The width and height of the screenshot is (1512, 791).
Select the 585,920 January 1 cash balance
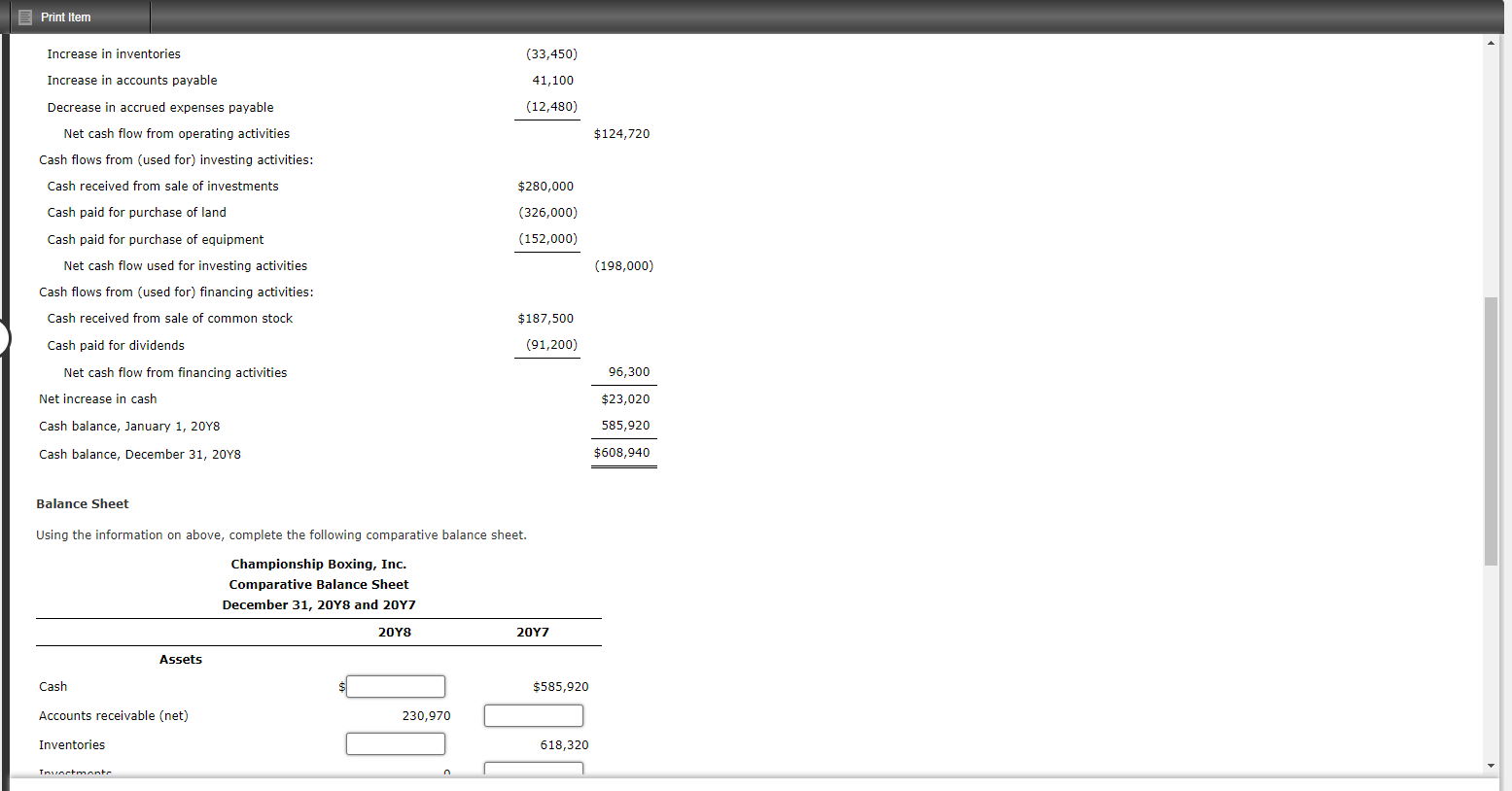[625, 426]
